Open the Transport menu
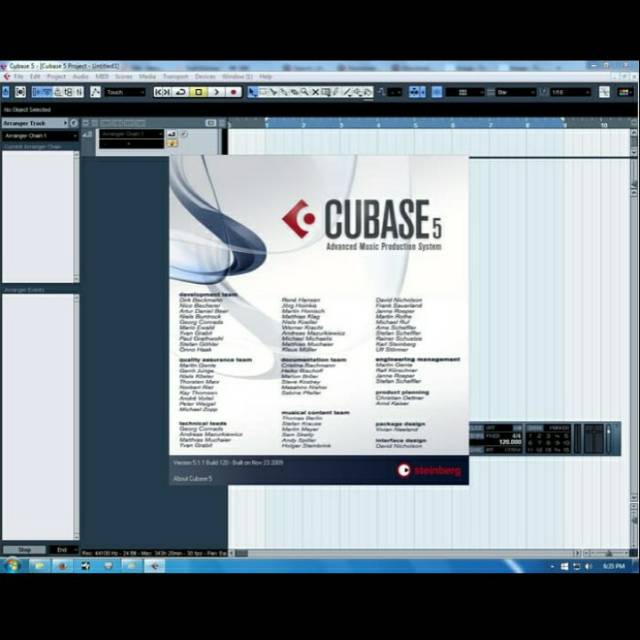The width and height of the screenshot is (640, 640). click(176, 76)
